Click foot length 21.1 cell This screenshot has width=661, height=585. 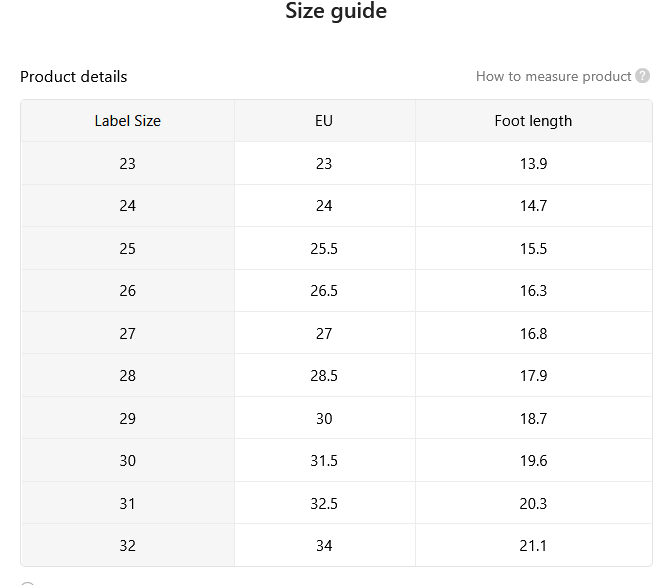[533, 546]
